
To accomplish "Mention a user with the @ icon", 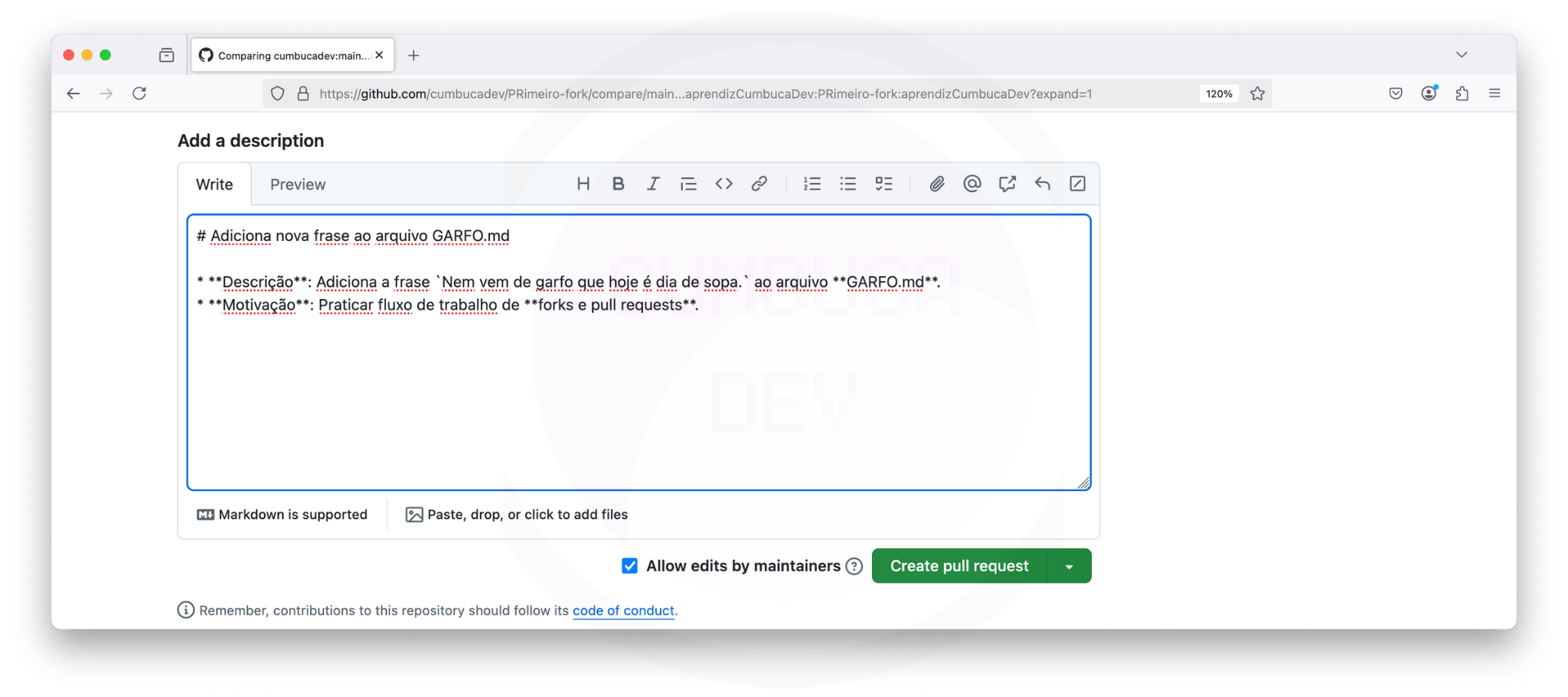I will (x=972, y=184).
